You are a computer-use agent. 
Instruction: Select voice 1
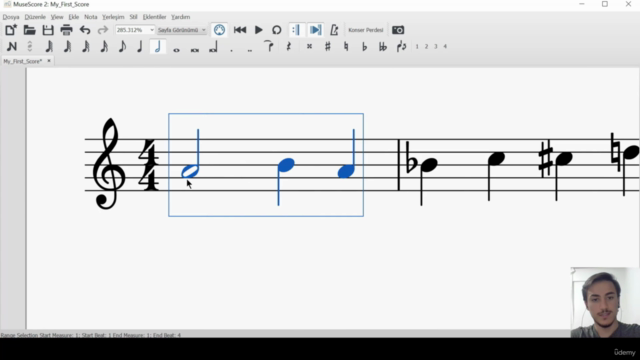point(417,47)
